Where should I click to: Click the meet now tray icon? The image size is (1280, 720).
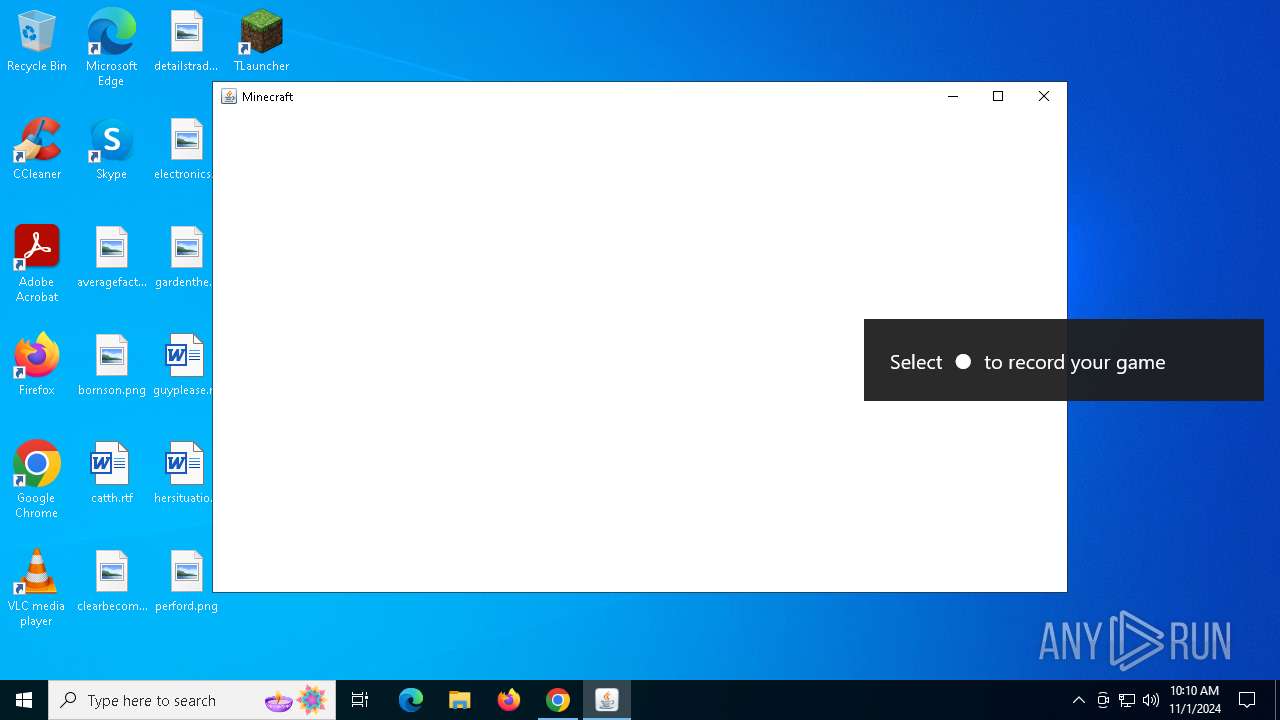pos(1103,700)
